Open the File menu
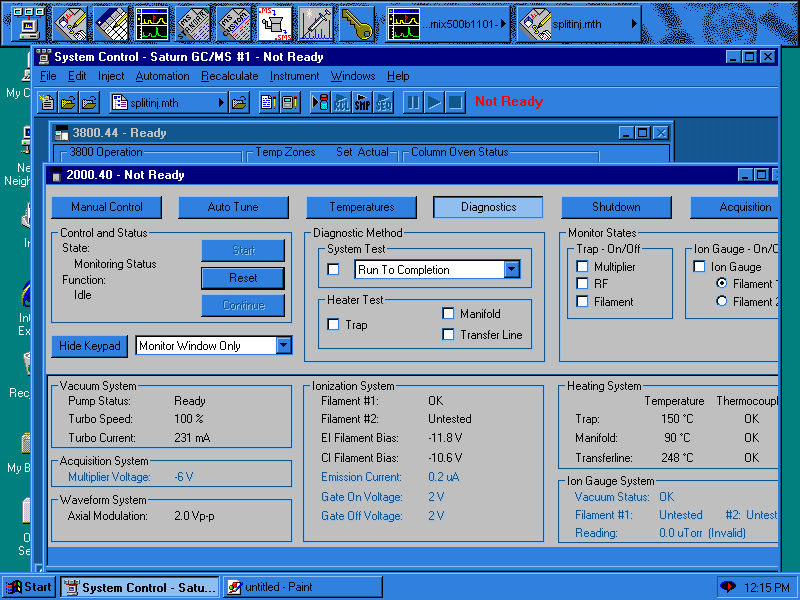The height and width of the screenshot is (600, 800). [x=48, y=76]
